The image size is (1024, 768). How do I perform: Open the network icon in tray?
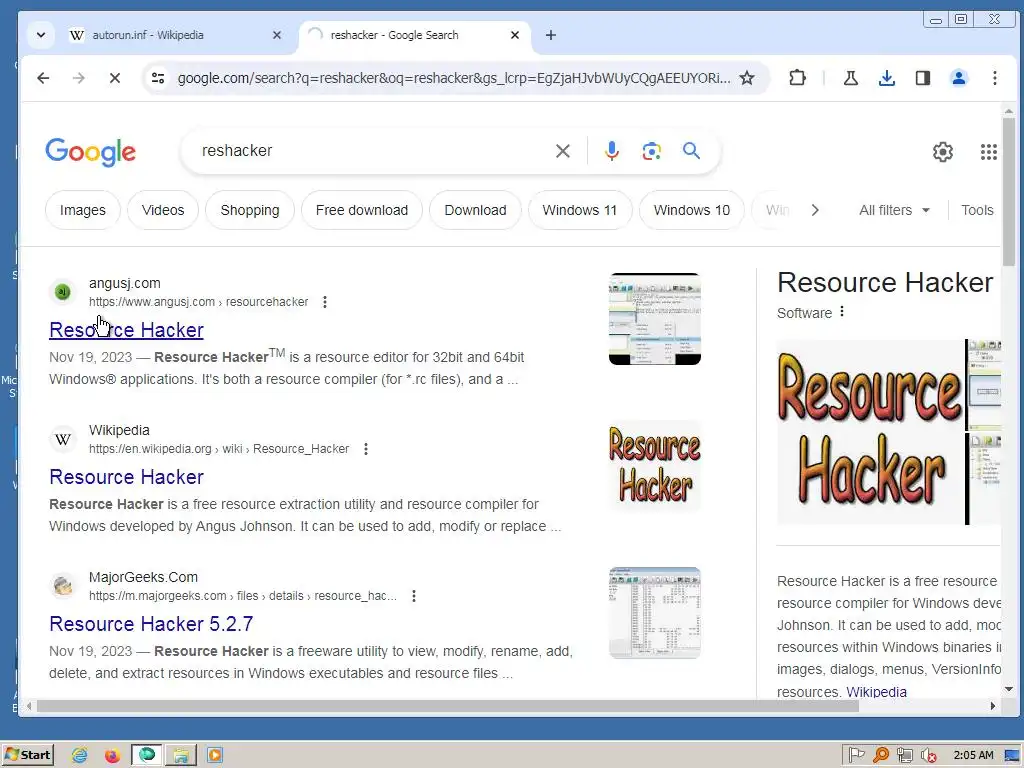point(904,756)
